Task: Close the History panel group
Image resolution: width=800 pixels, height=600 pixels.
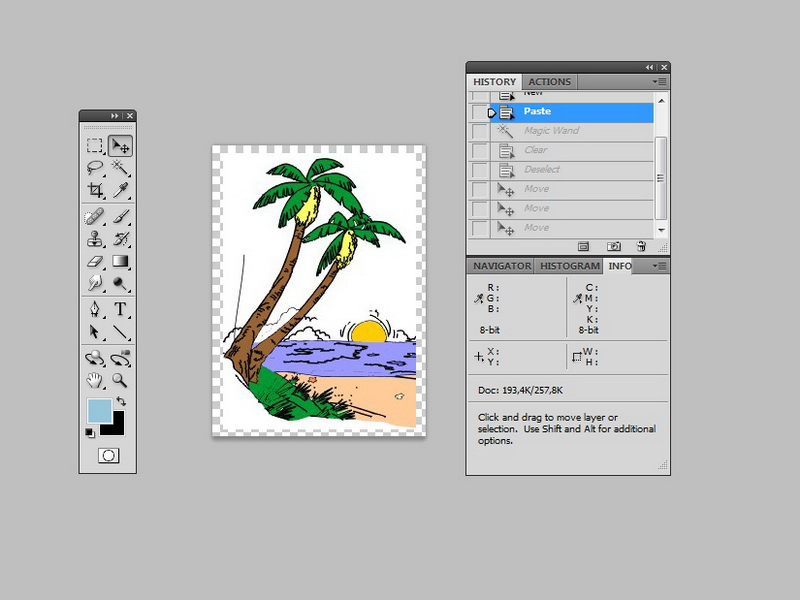Action: [x=664, y=67]
